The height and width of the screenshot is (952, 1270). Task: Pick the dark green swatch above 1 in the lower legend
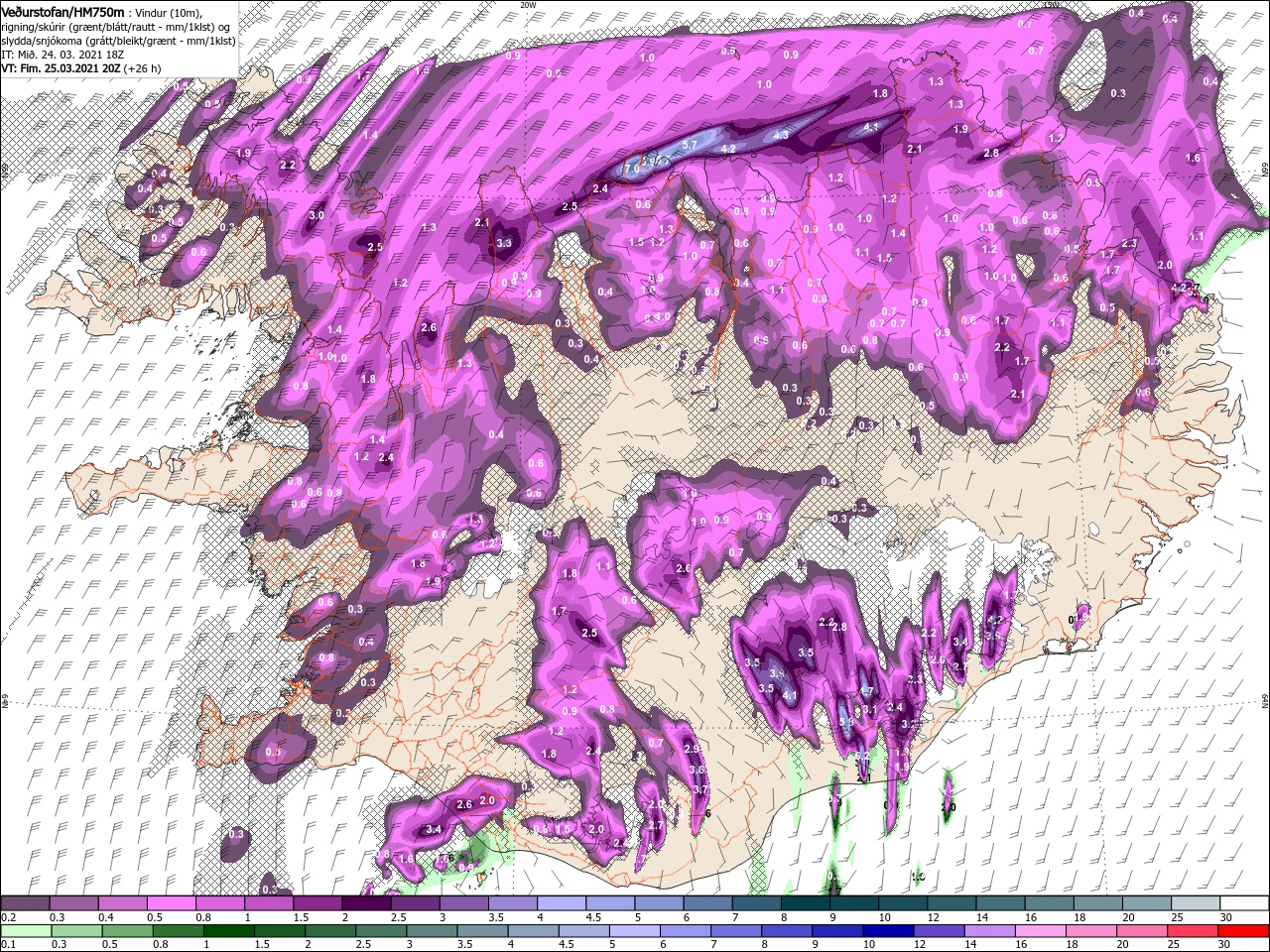coord(230,931)
